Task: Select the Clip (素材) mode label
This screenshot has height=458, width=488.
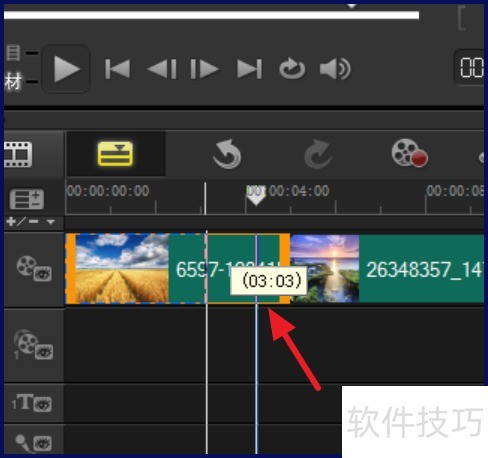Action: pos(13,81)
